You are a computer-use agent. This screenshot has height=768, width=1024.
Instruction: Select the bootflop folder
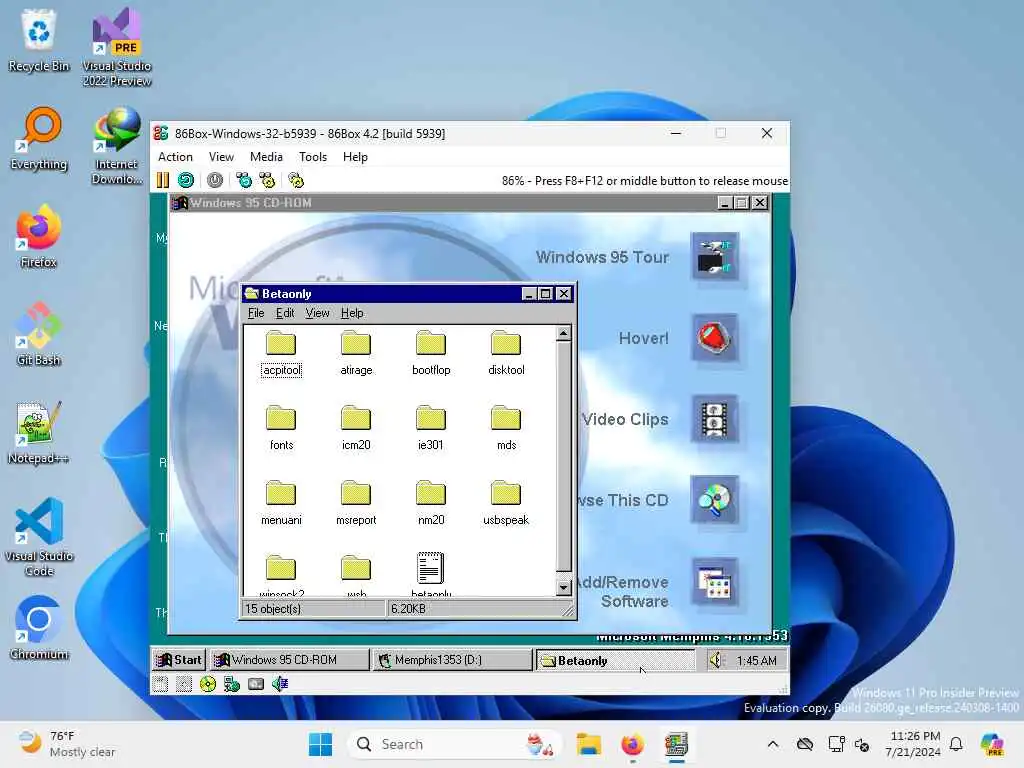pyautogui.click(x=431, y=353)
